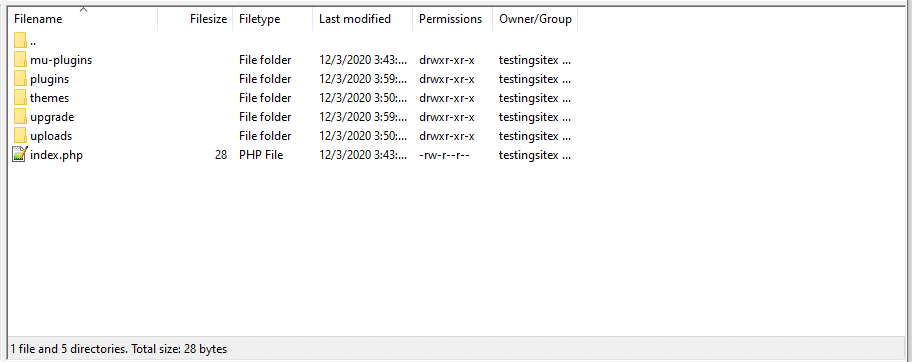Click the status bar total size text
The width and height of the screenshot is (912, 362).
coord(119,349)
